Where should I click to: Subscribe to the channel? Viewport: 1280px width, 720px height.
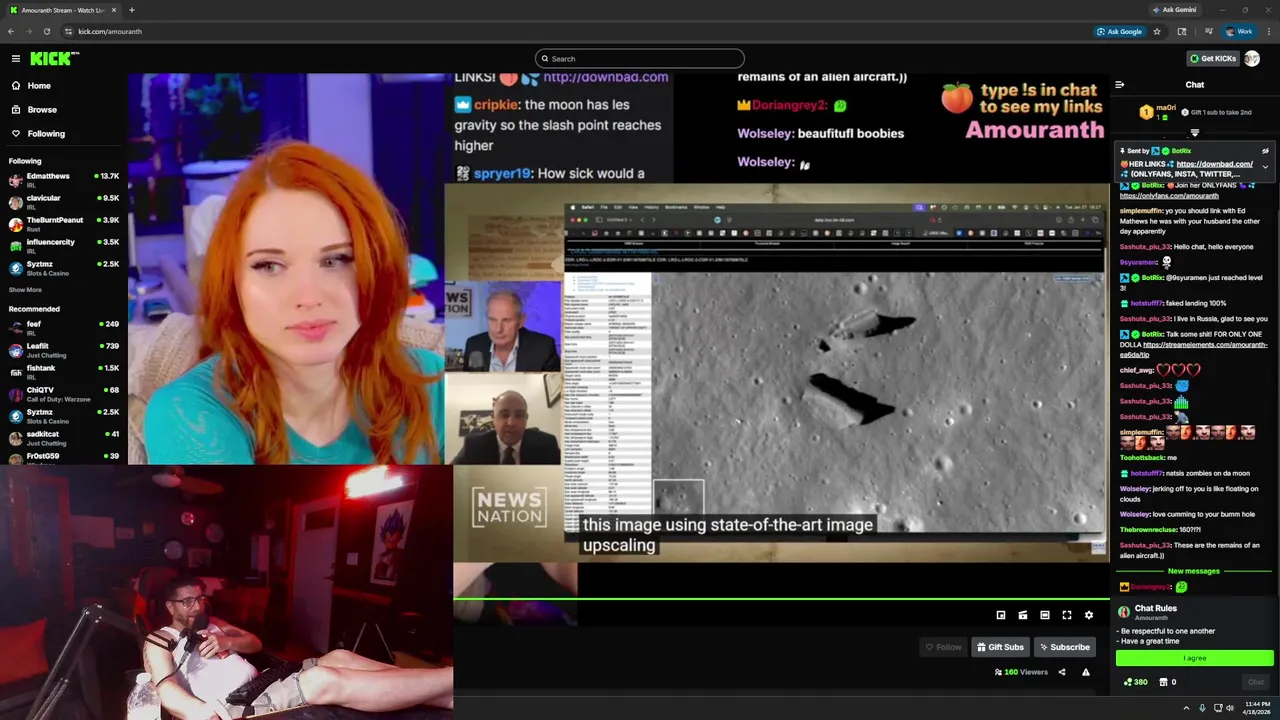point(1064,647)
